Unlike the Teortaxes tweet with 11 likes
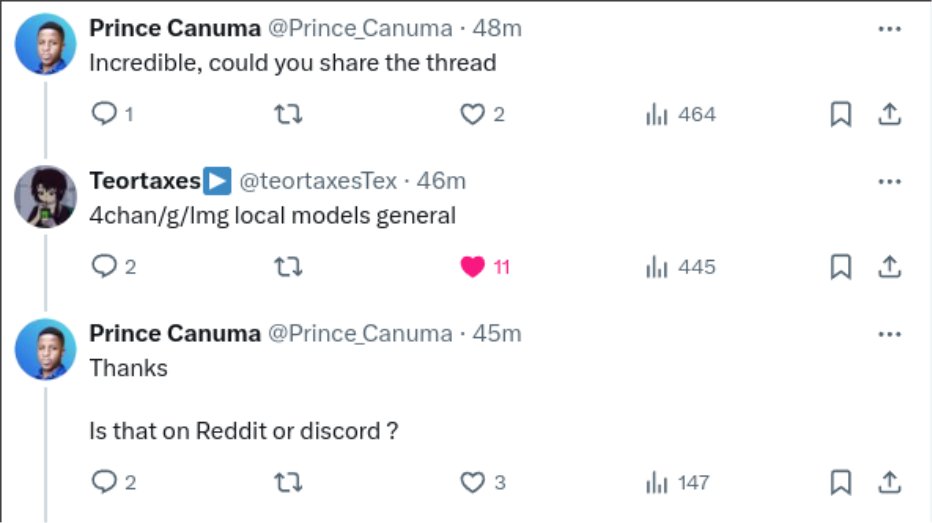The image size is (932, 523). (x=472, y=267)
